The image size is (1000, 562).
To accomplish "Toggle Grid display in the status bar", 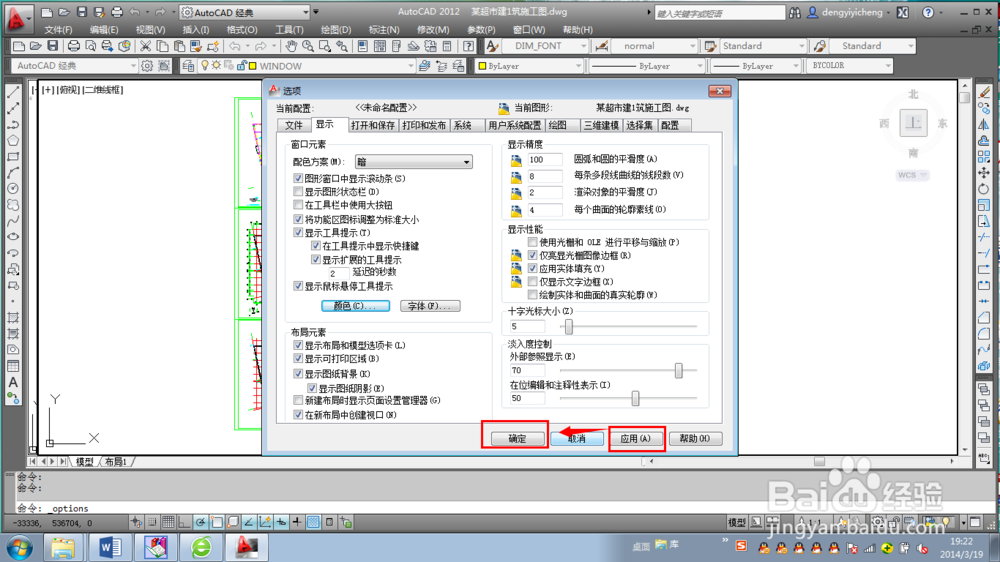I will point(168,522).
